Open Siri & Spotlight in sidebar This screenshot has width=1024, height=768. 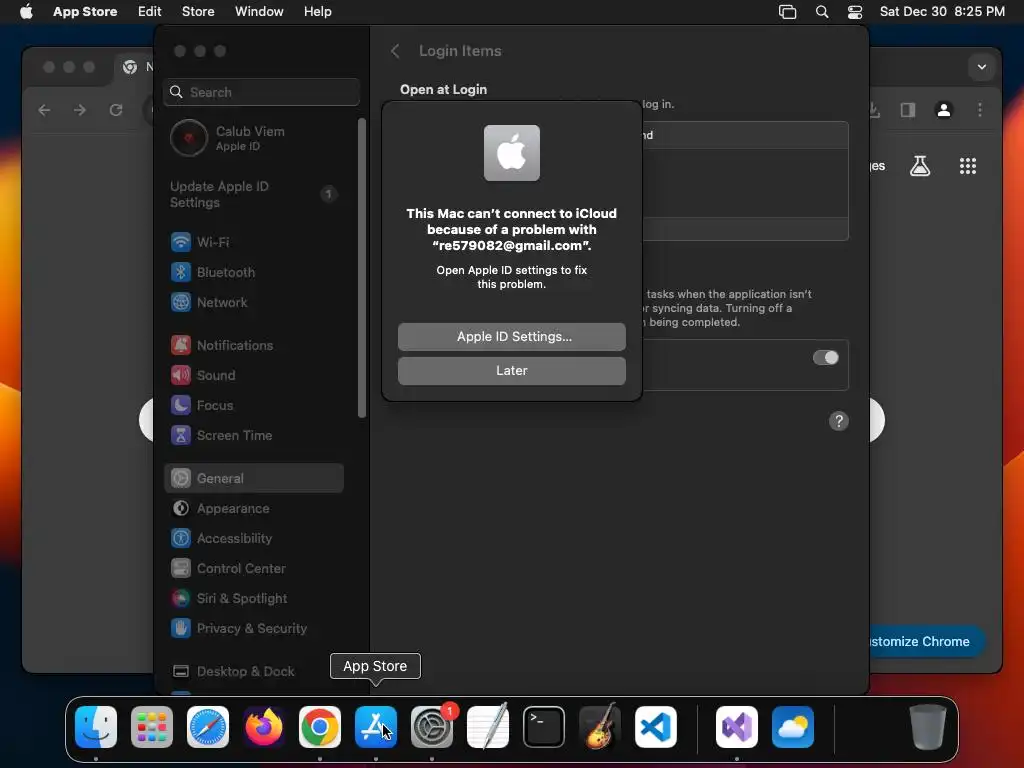point(254,599)
